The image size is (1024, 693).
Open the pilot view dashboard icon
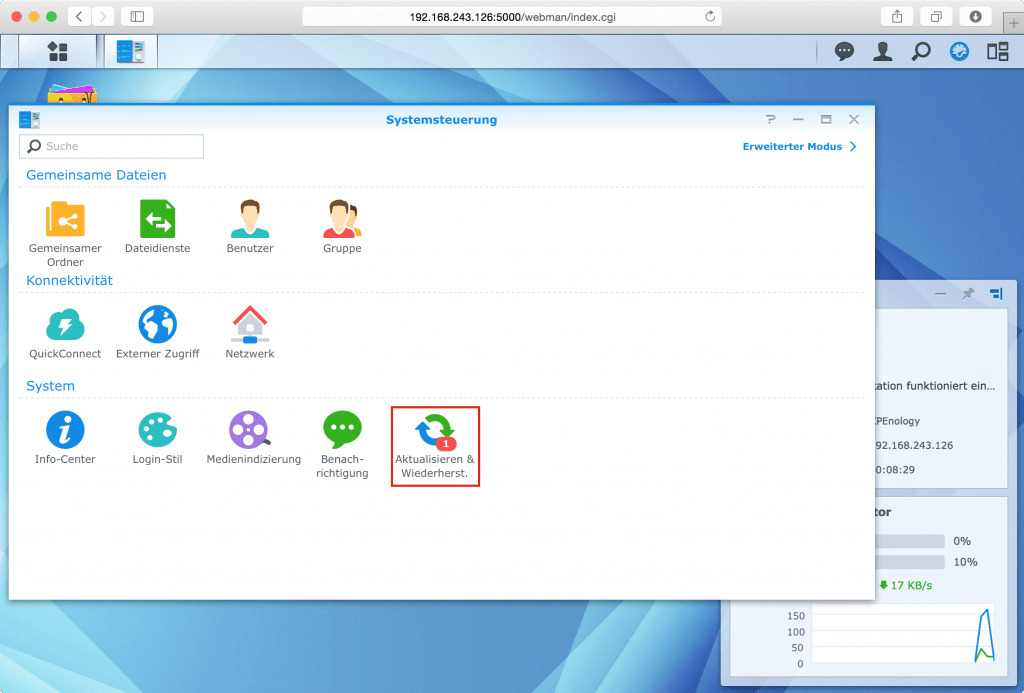click(x=959, y=52)
